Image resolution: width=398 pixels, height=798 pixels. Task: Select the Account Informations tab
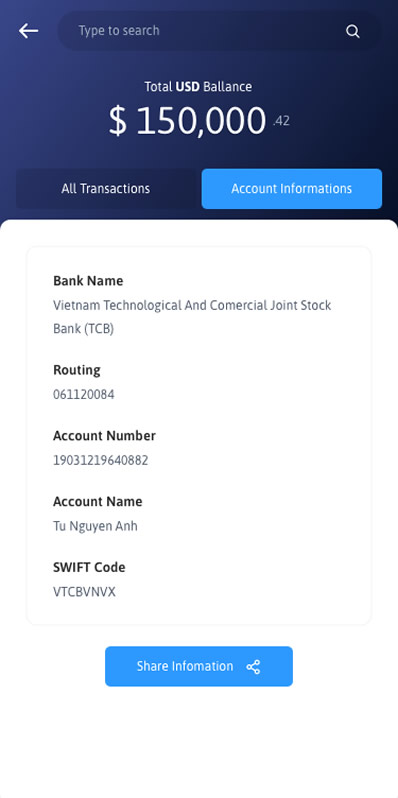pyautogui.click(x=292, y=189)
